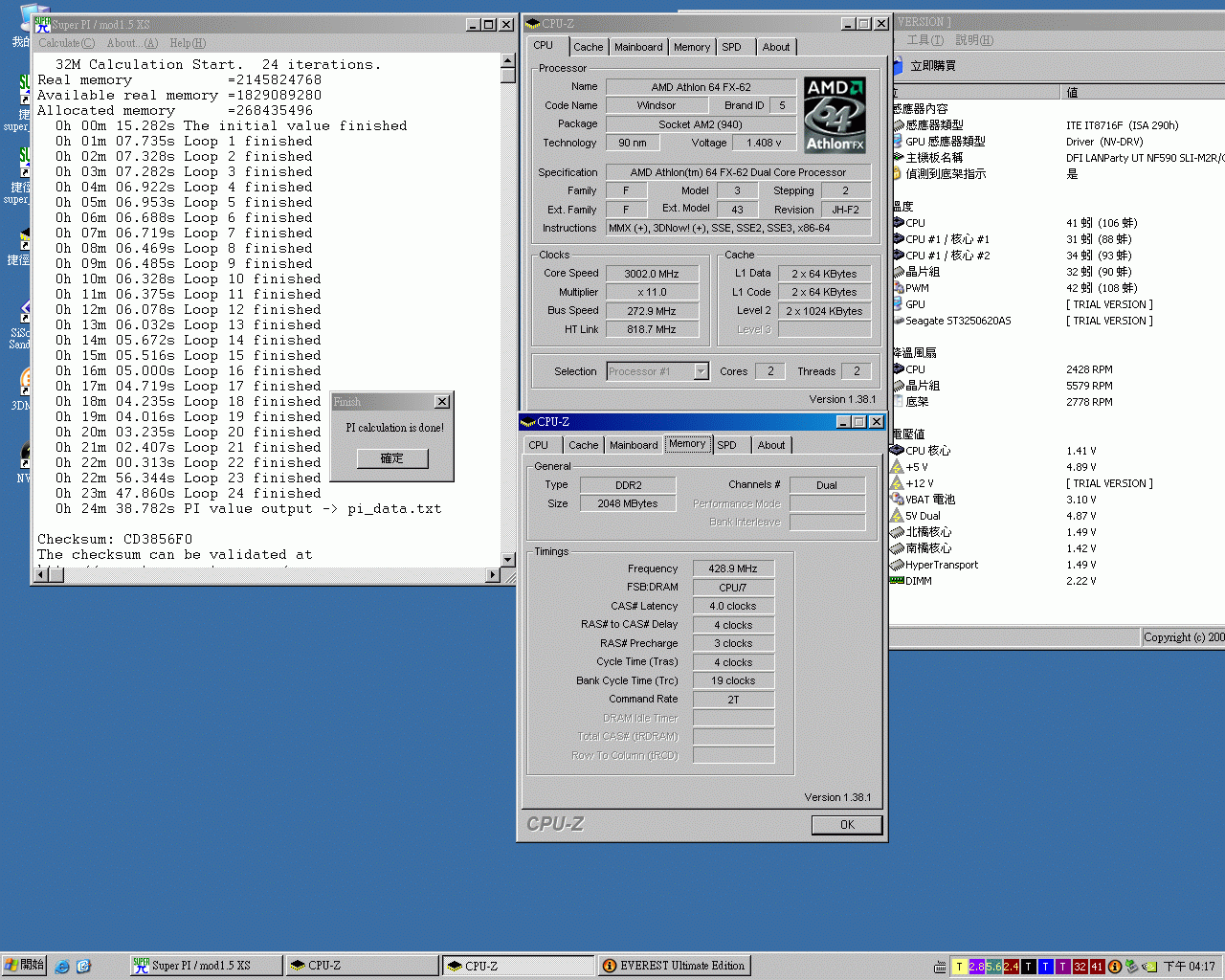The image size is (1225, 980).
Task: Click the VBAT 電池 battery icon
Action: tap(898, 500)
